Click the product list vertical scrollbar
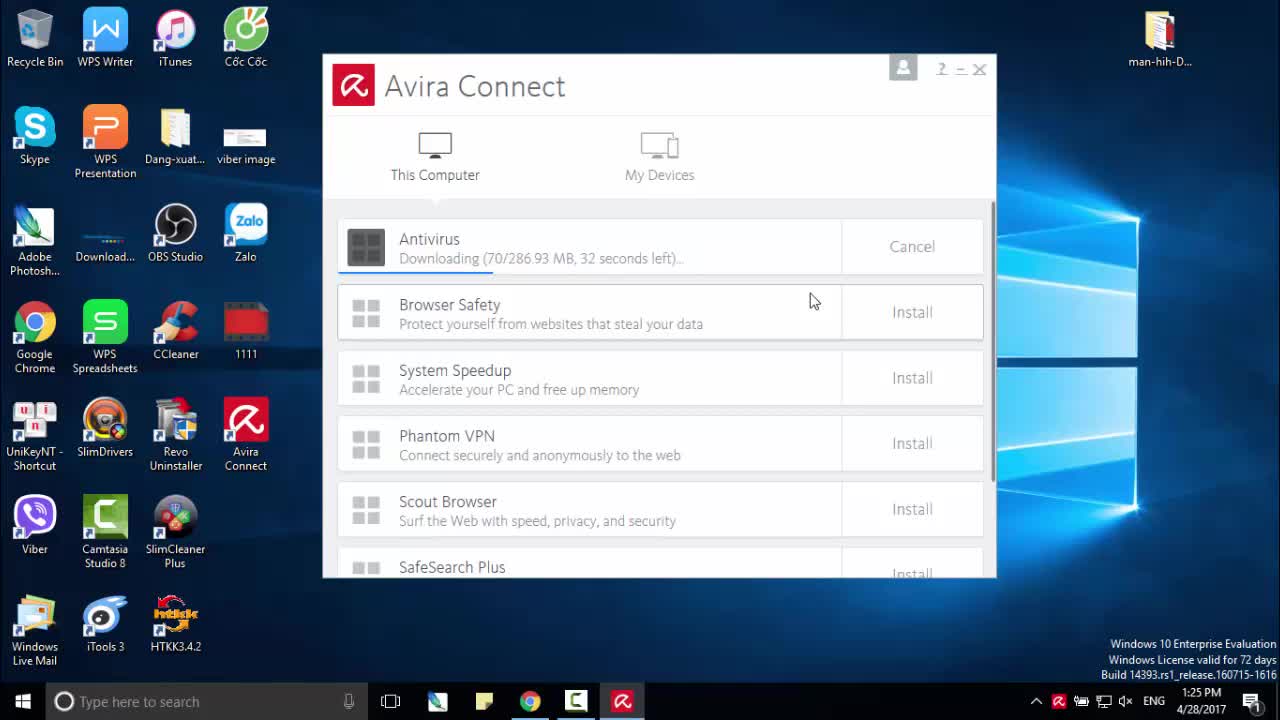Screen dimensions: 1280x720 993,340
